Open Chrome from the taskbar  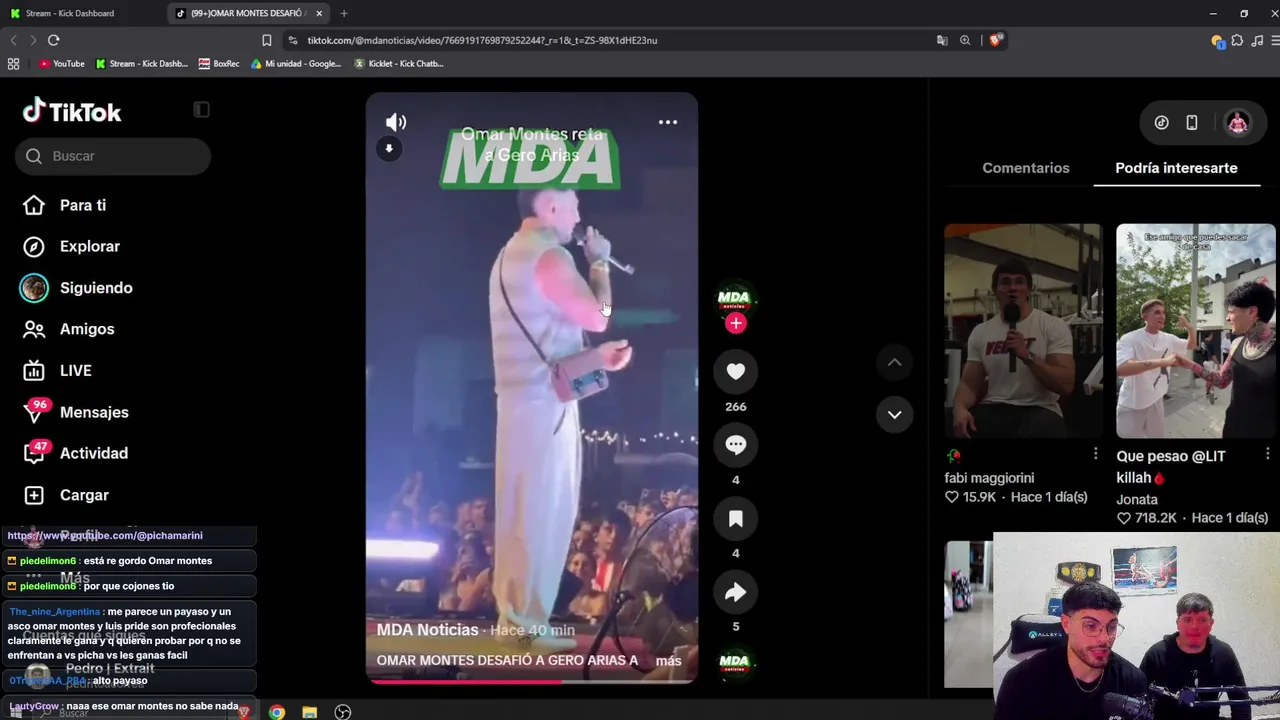tap(277, 712)
